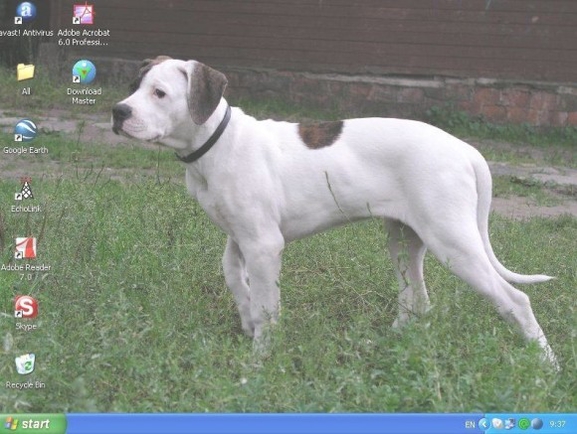Click the blue sphere tray icon
Image resolution: width=577 pixels, height=434 pixels.
537,424
